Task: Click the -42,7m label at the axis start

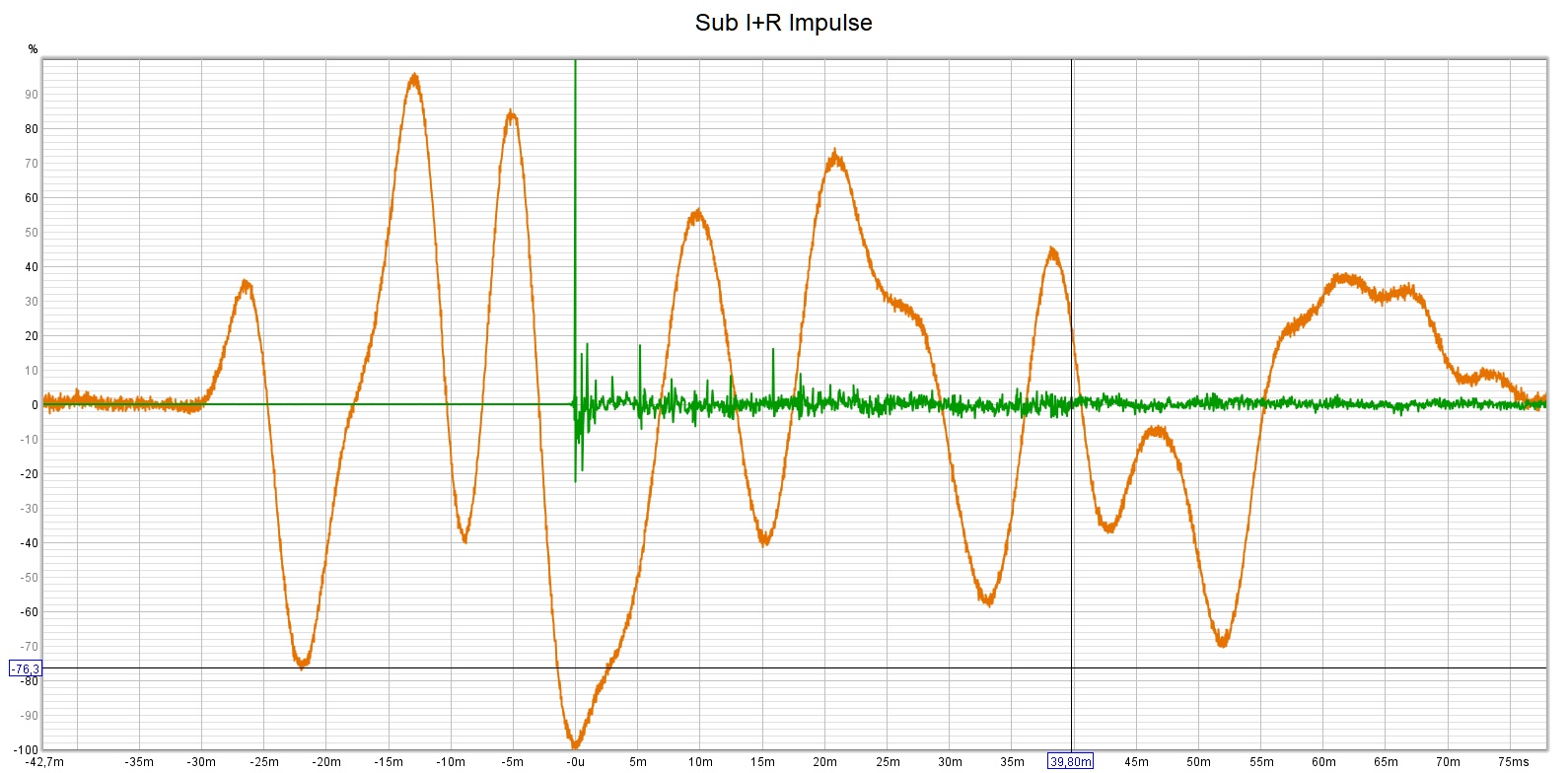Action: [x=46, y=761]
